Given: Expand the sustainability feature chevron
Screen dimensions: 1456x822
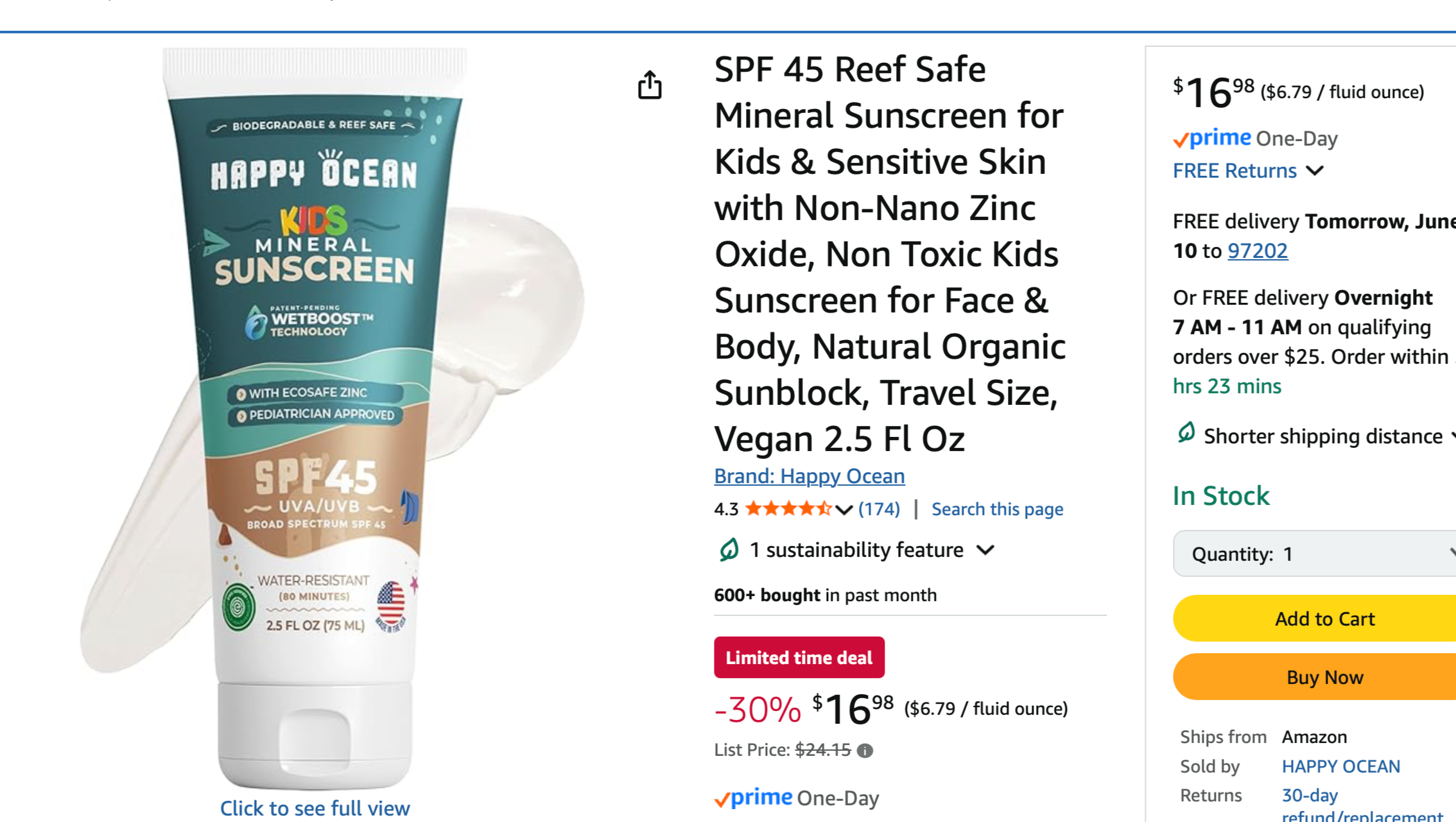Looking at the screenshot, I should pyautogui.click(x=985, y=550).
